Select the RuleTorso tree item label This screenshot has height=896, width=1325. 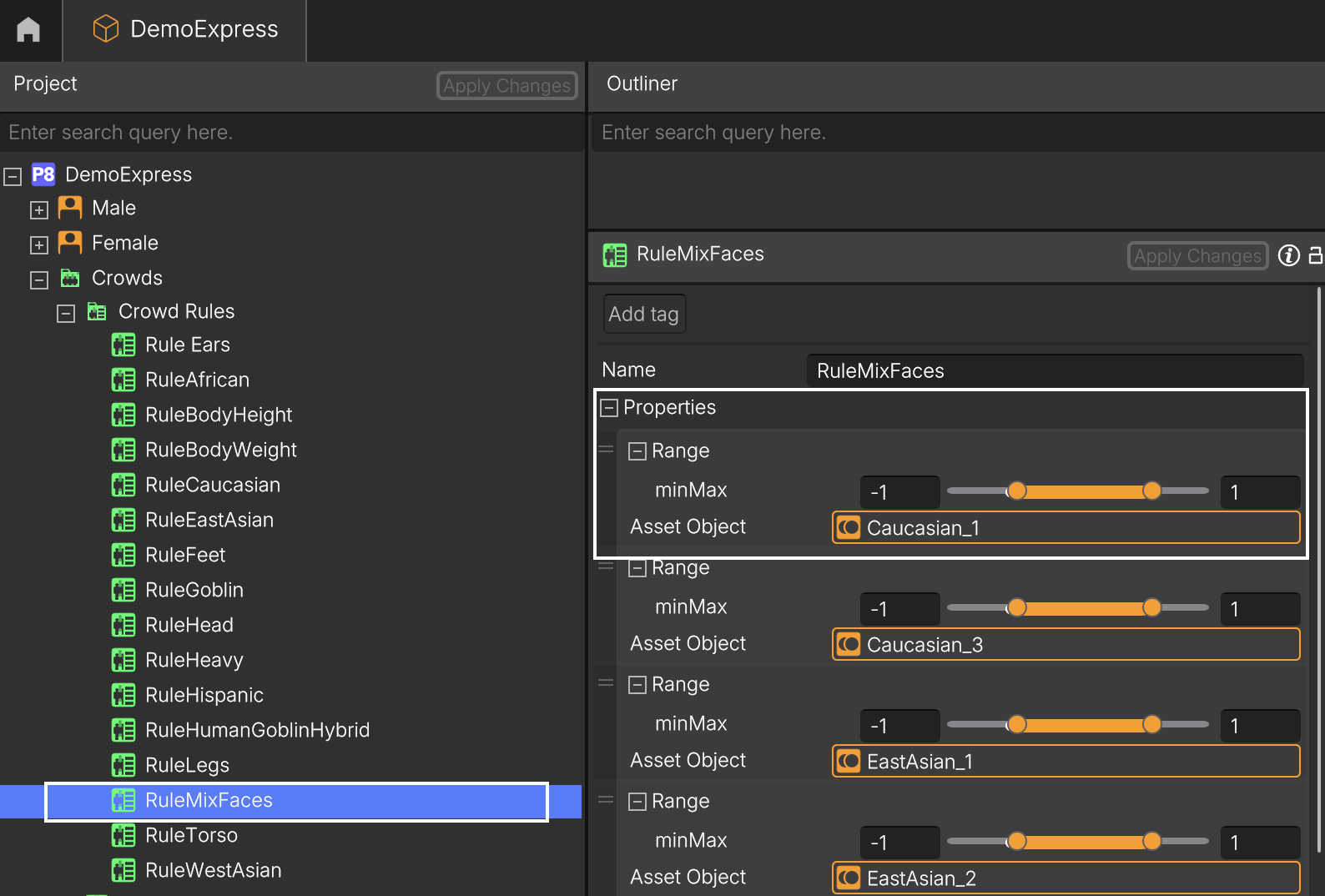click(x=191, y=835)
